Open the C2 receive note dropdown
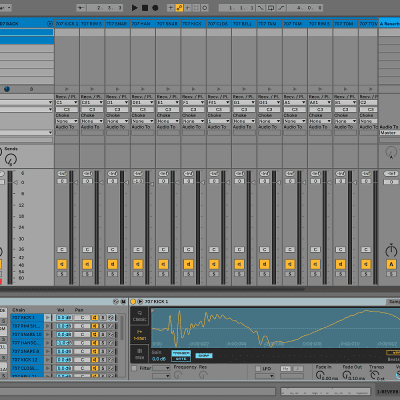This screenshot has width=400, height=400. (x=369, y=103)
